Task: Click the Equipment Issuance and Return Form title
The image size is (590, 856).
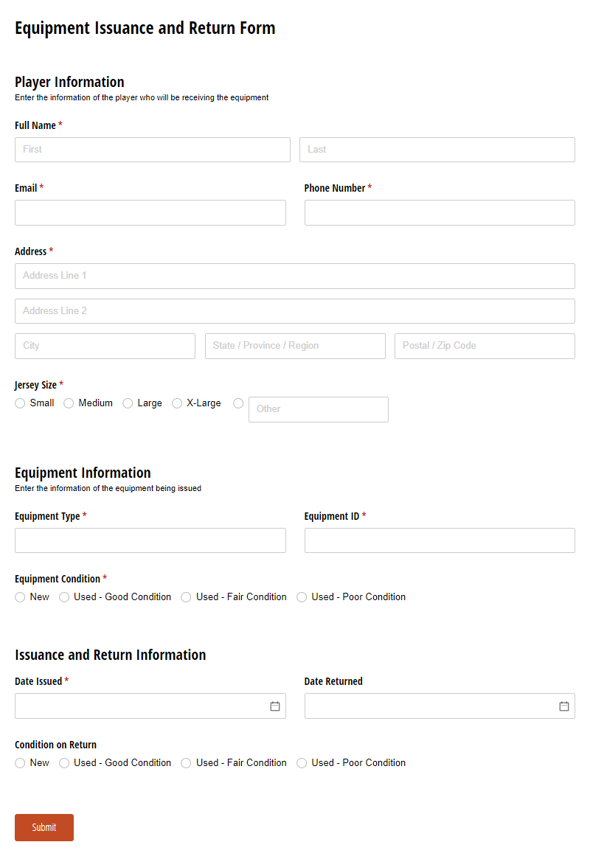Action: [145, 28]
